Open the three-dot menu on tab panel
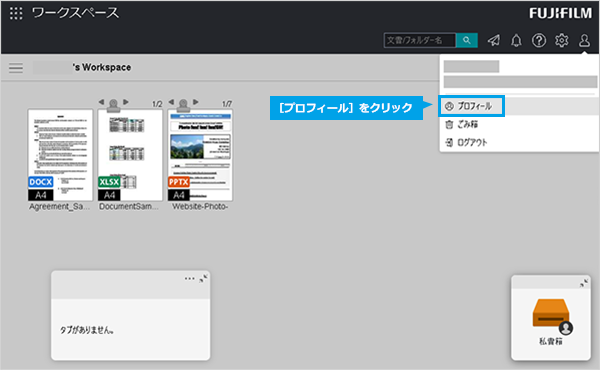Viewport: 600px width, 370px height. coord(189,279)
